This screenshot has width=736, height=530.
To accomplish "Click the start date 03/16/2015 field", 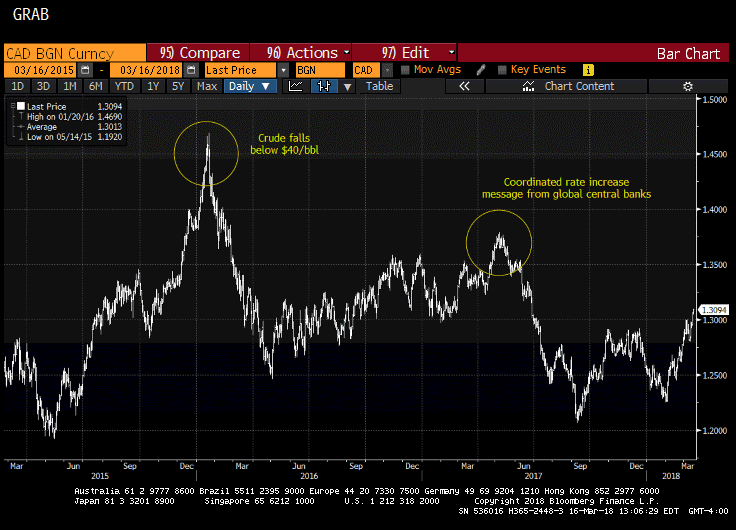I will click(x=40, y=70).
